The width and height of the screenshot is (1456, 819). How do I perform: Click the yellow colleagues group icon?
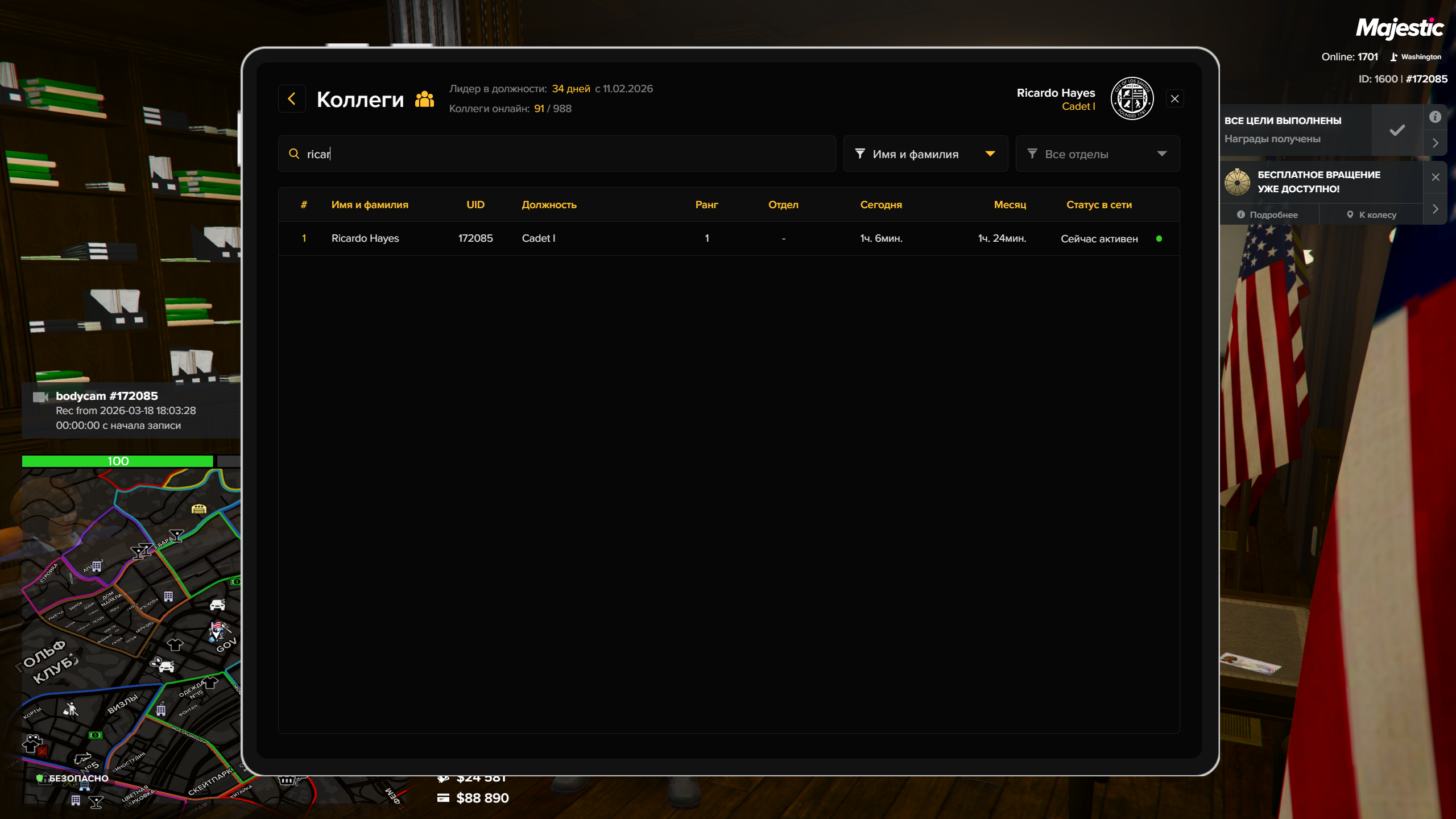[x=424, y=99]
